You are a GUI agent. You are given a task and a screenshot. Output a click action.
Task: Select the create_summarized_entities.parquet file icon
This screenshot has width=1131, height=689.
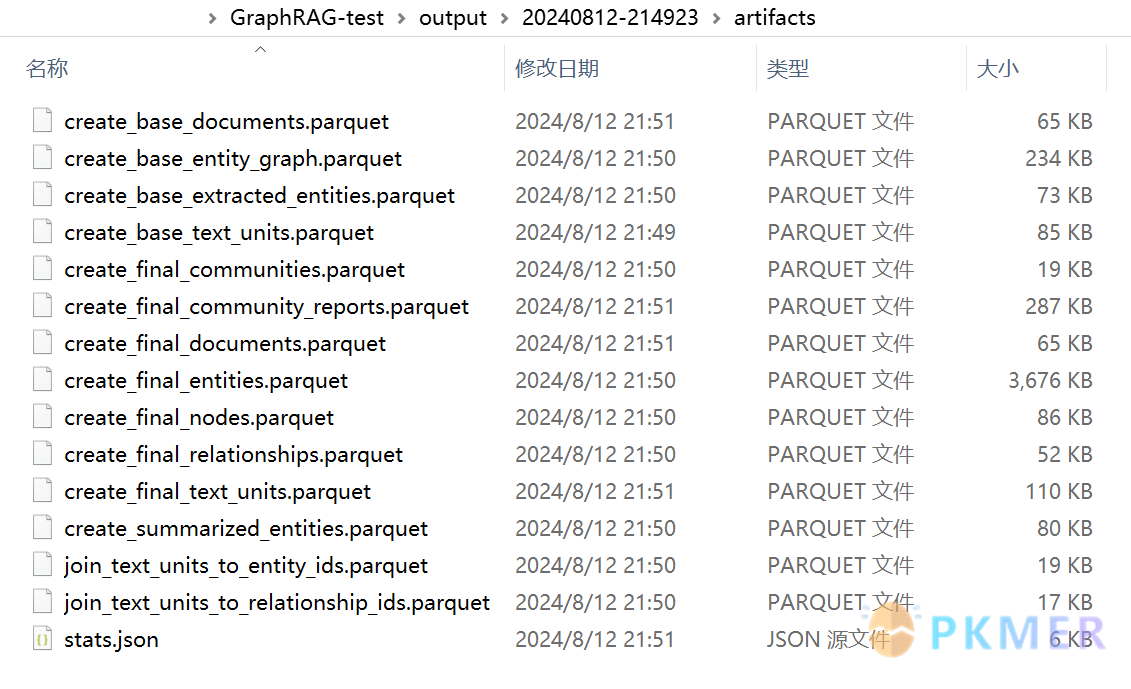pos(43,527)
